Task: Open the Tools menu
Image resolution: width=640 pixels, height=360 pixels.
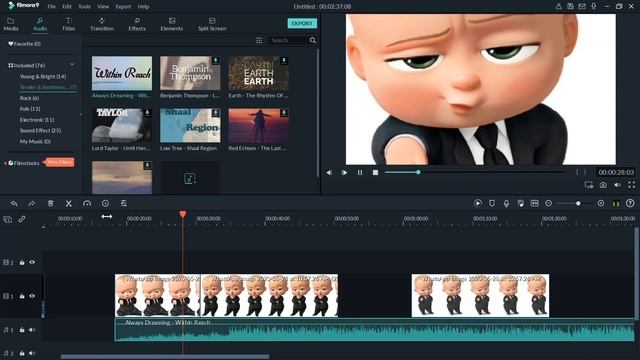Action: 84,7
